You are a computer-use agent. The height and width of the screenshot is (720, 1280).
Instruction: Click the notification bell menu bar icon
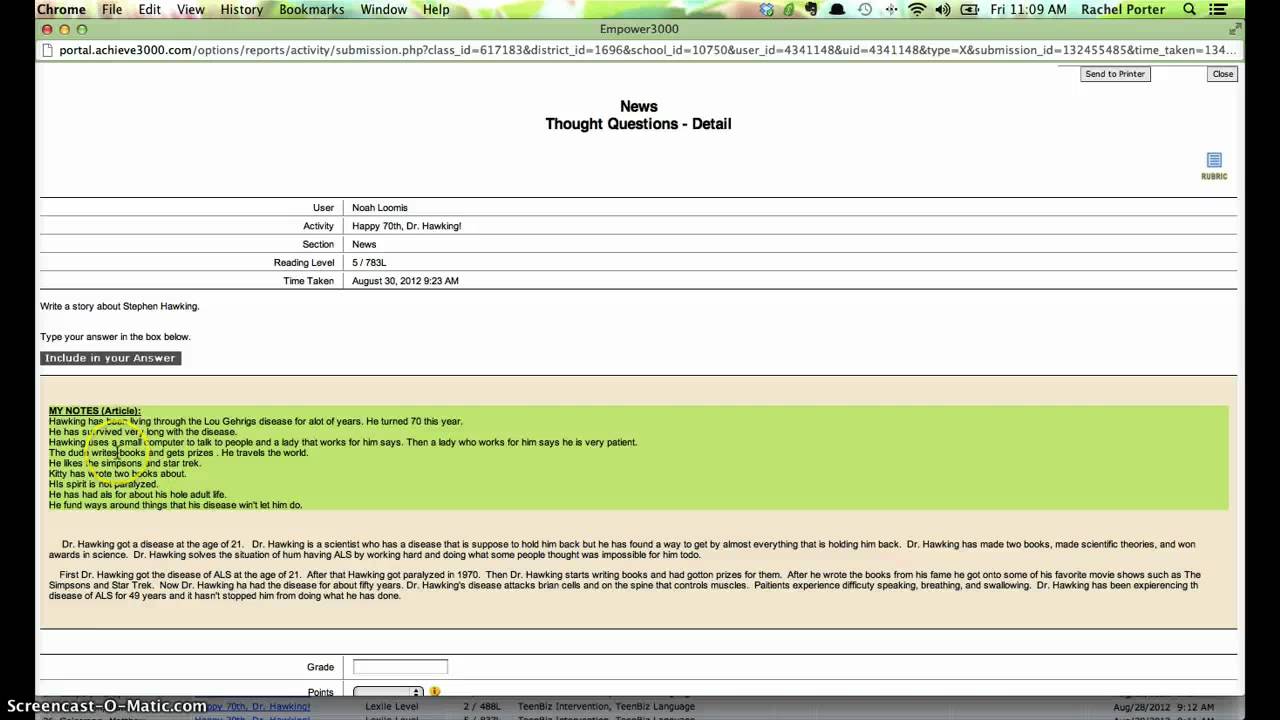(x=838, y=9)
